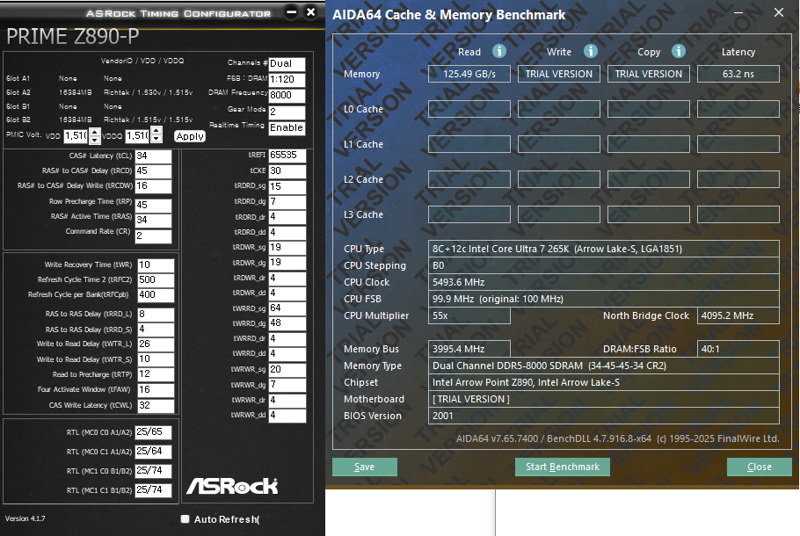Click Memory Read result 125.49 GB/s
The height and width of the screenshot is (536, 800).
(x=469, y=74)
